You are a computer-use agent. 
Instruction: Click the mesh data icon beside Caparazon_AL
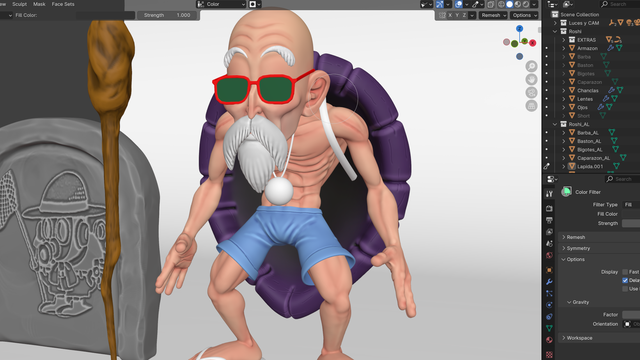coord(623,158)
